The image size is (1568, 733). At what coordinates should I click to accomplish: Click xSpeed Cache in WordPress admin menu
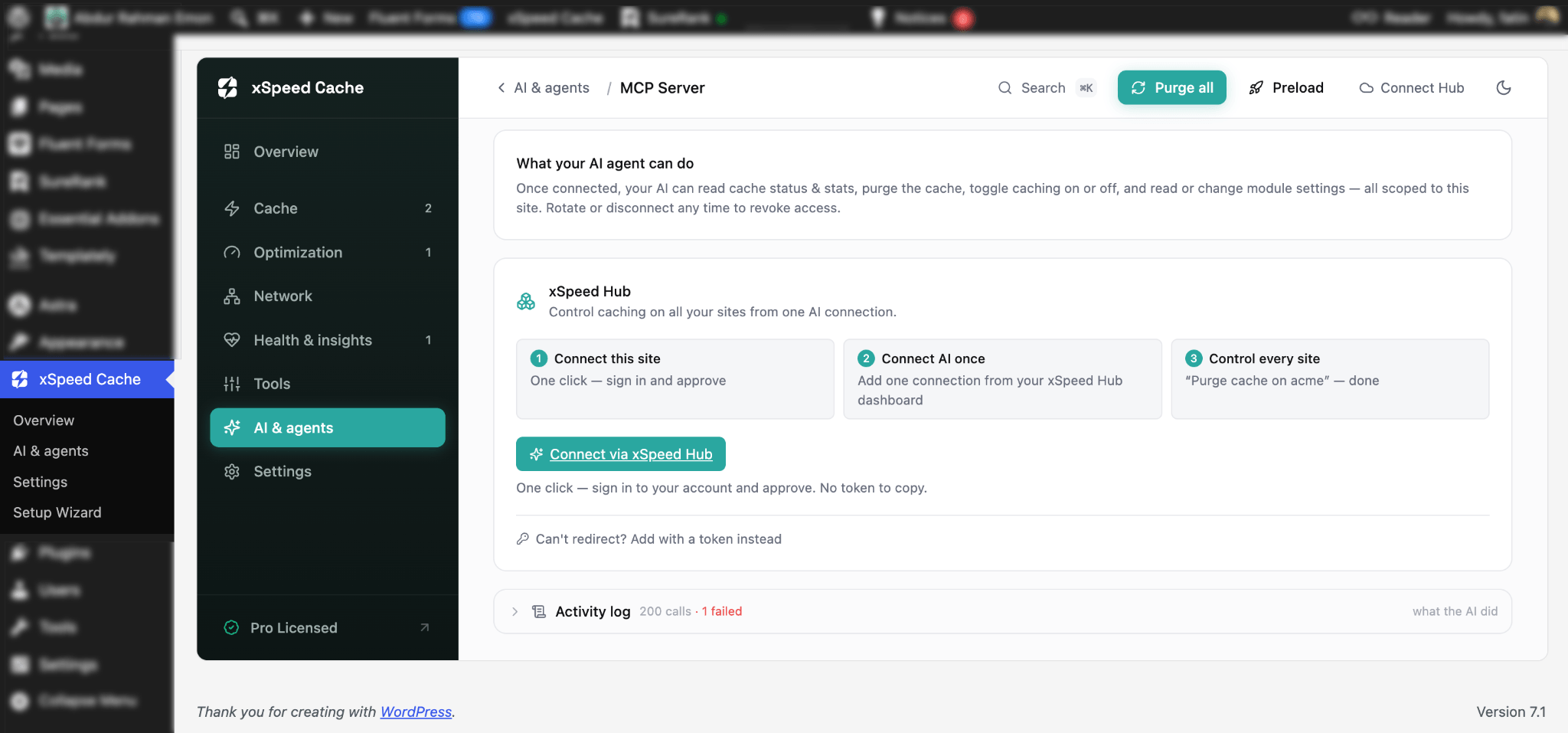tap(87, 379)
